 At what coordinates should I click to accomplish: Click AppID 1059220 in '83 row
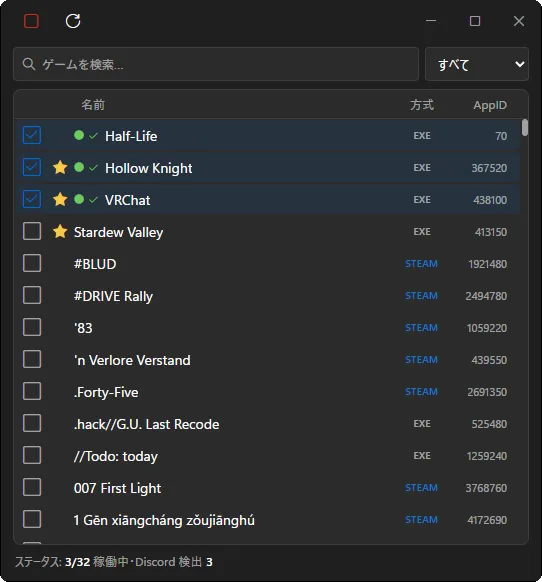point(487,328)
